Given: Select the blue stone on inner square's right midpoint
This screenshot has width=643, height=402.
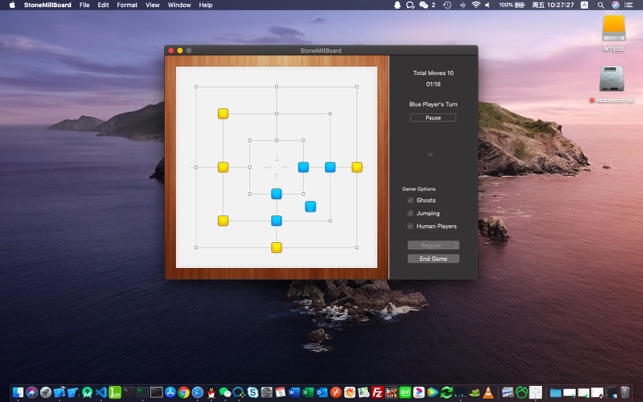Looking at the screenshot, I should 303,167.
